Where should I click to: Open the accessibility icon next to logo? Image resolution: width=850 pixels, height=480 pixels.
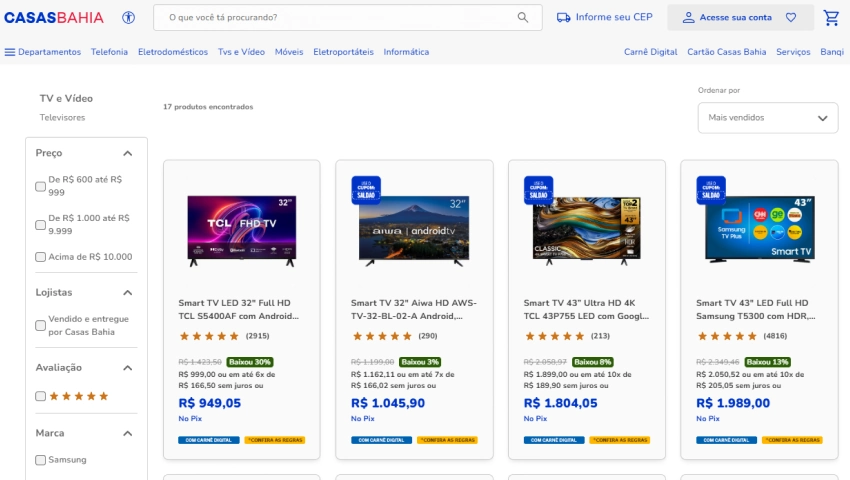pos(128,17)
